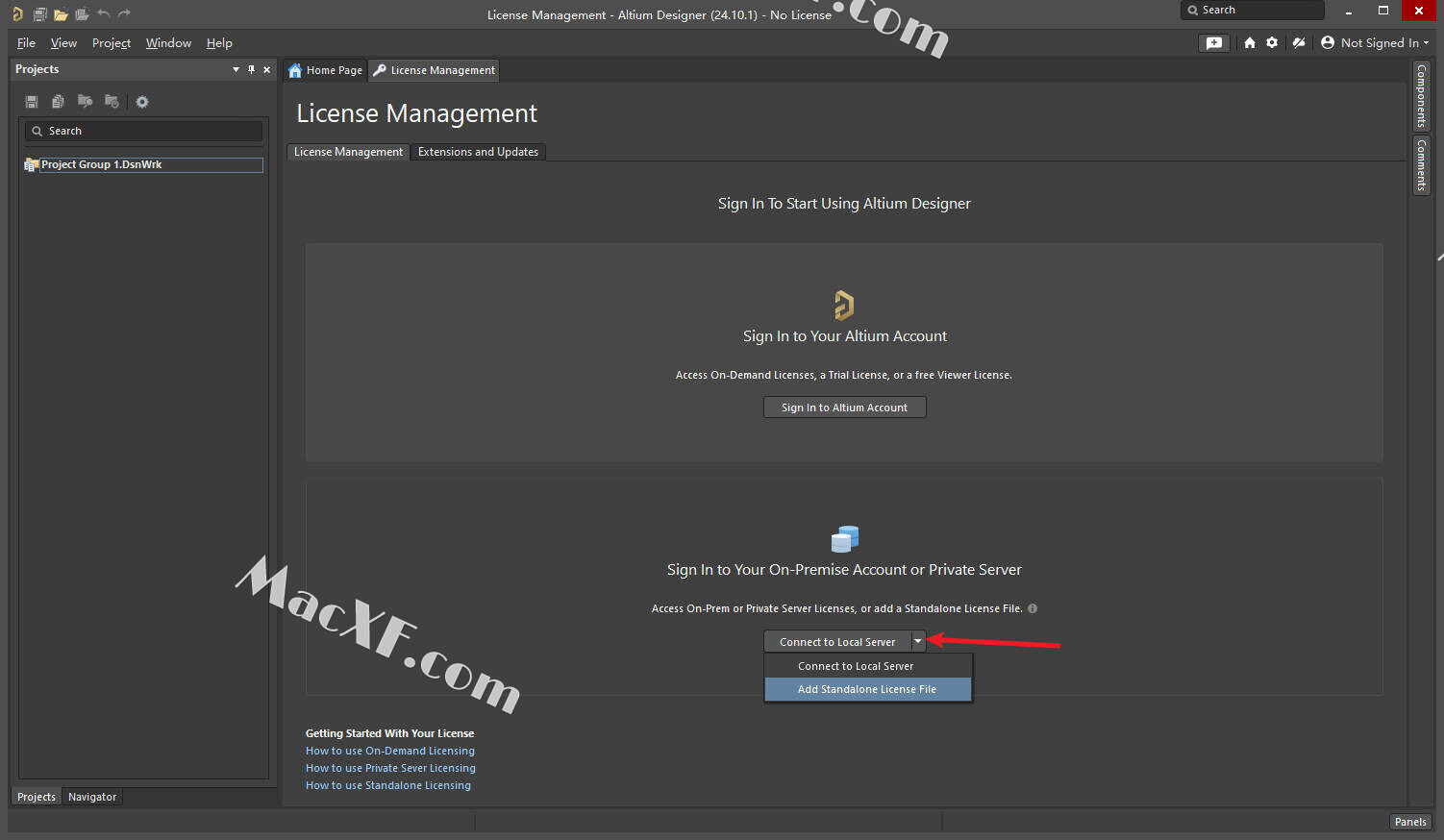
Task: Open the Not Signed In account dropdown
Action: pos(1375,42)
